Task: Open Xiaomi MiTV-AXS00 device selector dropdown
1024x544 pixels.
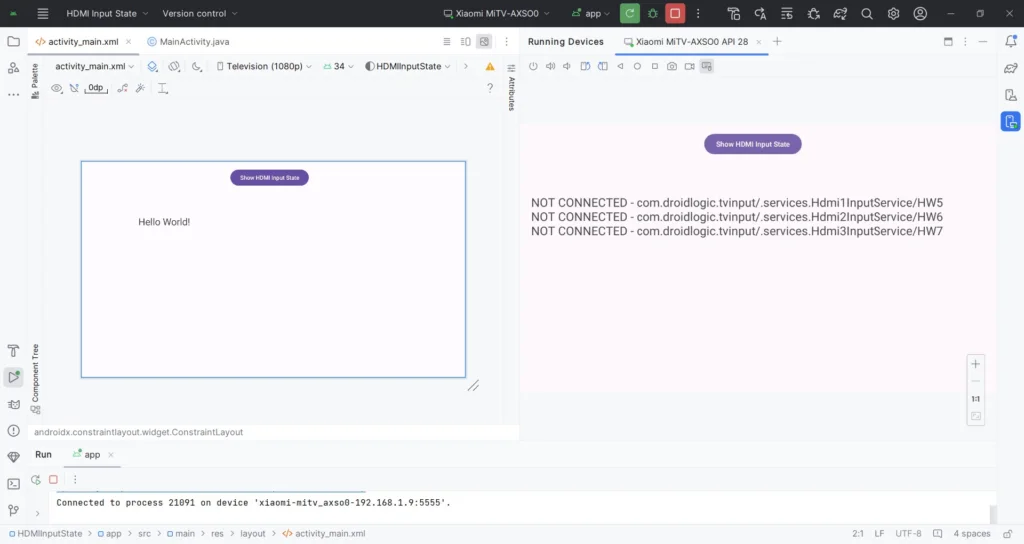Action: click(496, 13)
